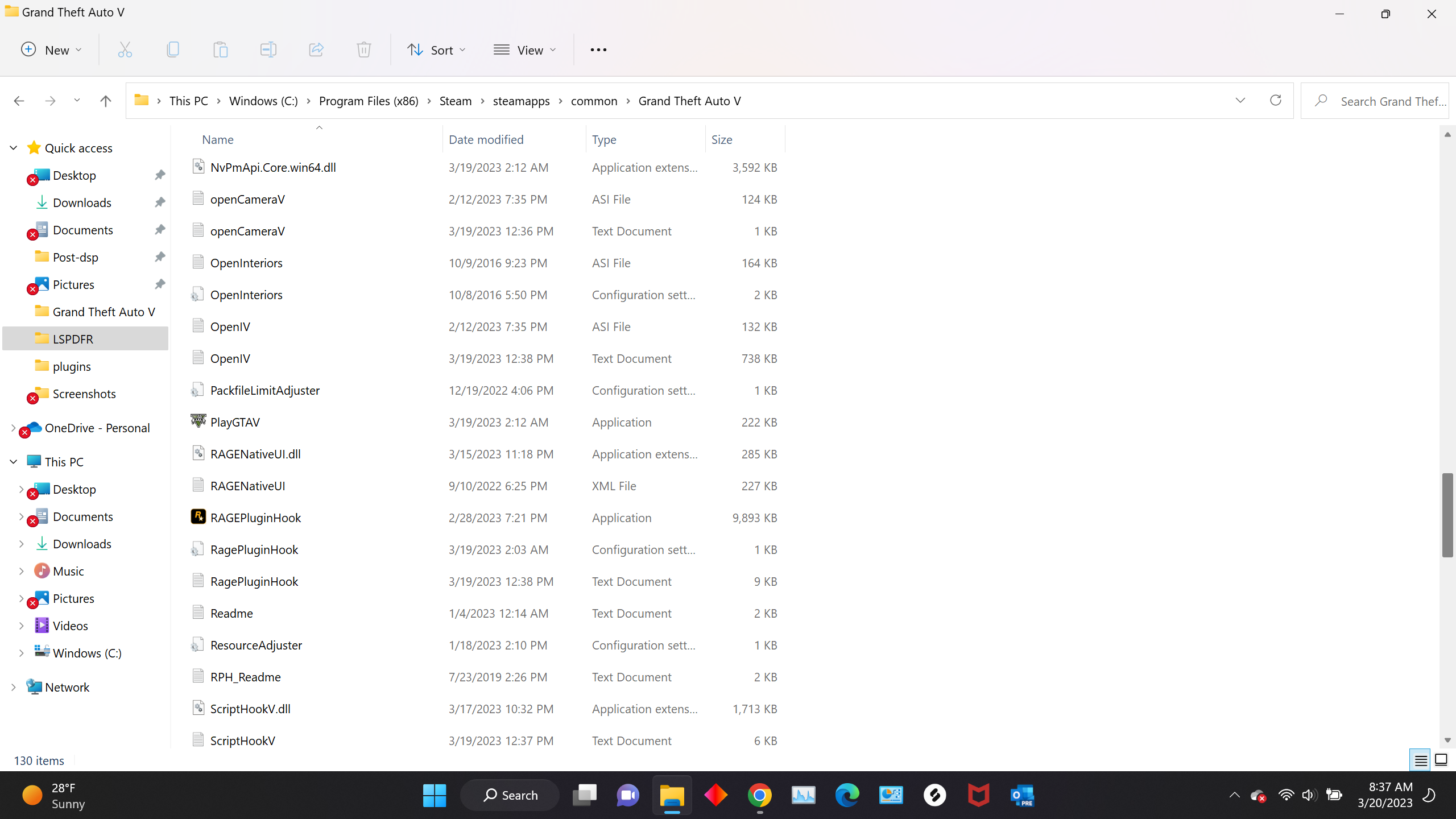This screenshot has height=819, width=1456.
Task: Go up one folder level
Action: (105, 101)
